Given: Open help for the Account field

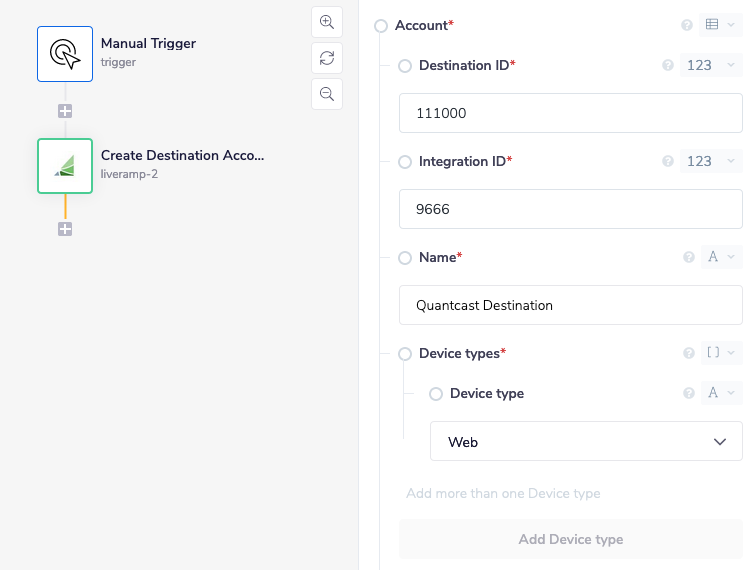Looking at the screenshot, I should pos(687,26).
